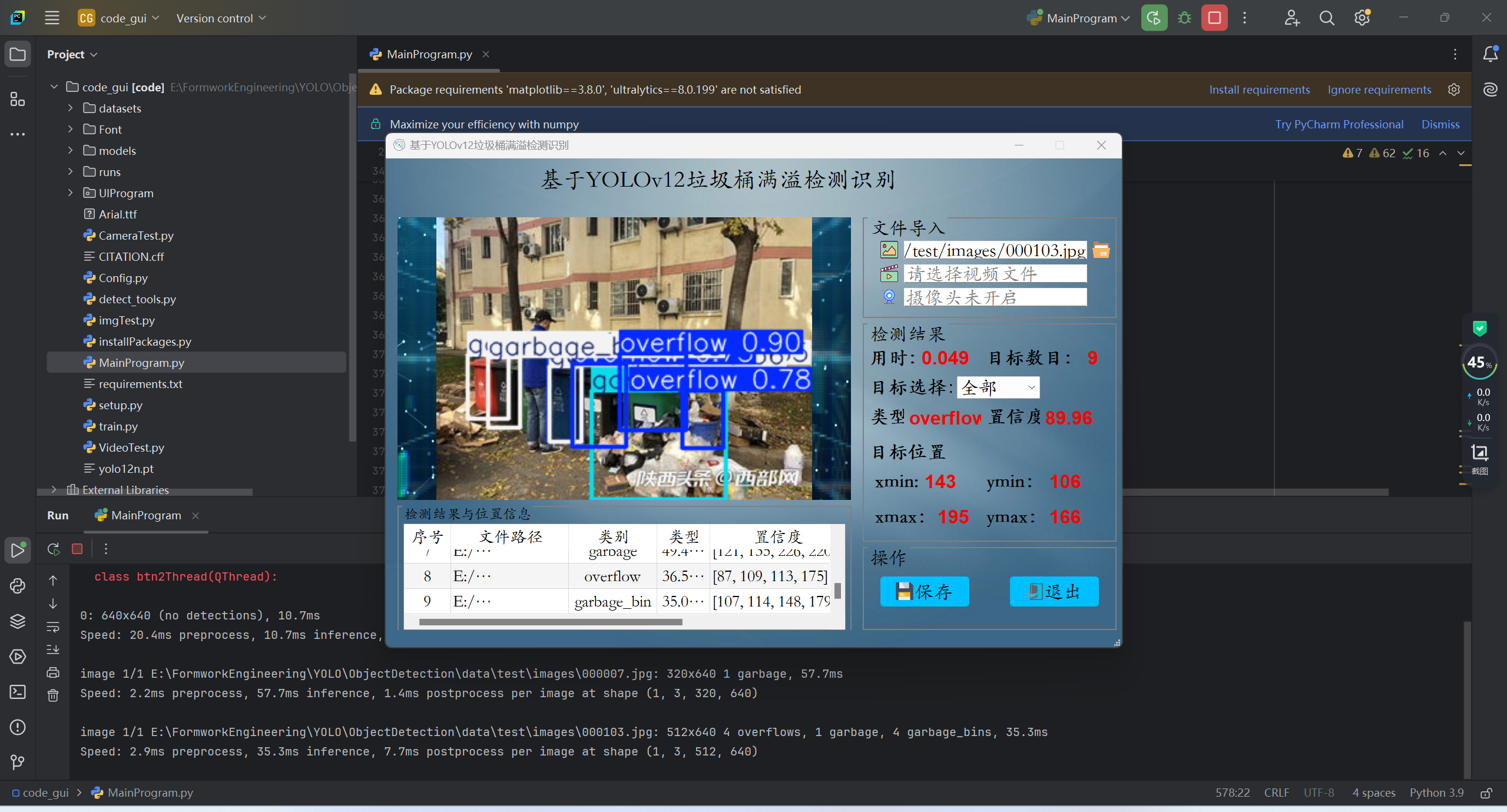The width and height of the screenshot is (1507, 812).
Task: Open Search Everywhere magnifier
Action: (x=1326, y=18)
